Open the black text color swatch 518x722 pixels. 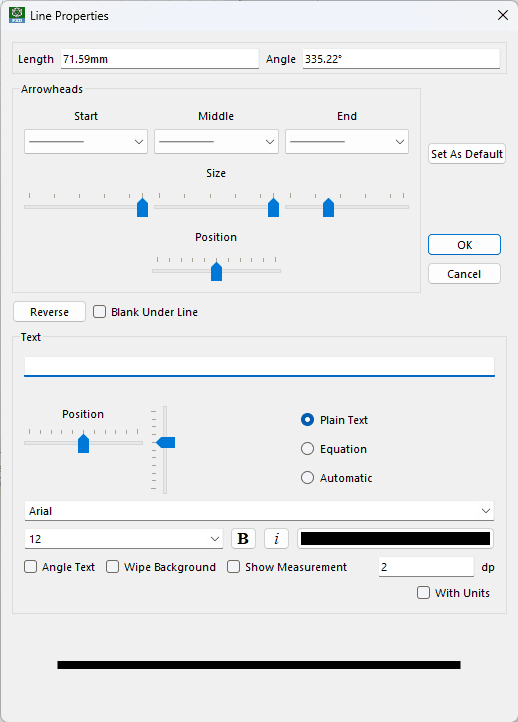coord(396,538)
